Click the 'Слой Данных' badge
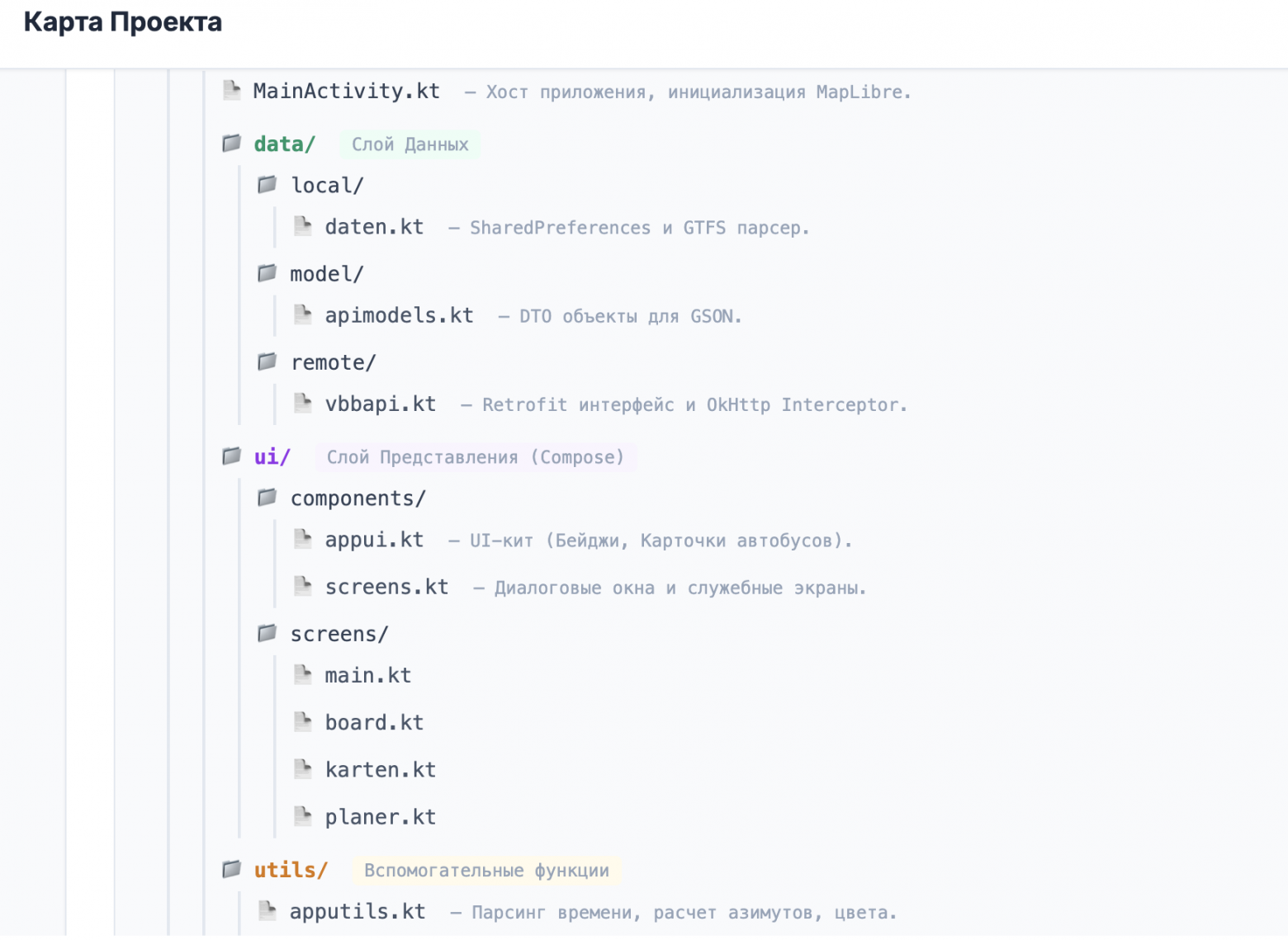The width and height of the screenshot is (1288, 940). point(410,144)
